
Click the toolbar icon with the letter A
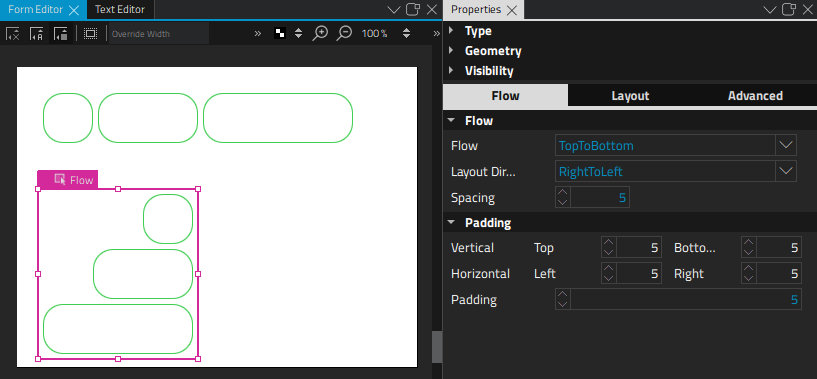click(36, 34)
